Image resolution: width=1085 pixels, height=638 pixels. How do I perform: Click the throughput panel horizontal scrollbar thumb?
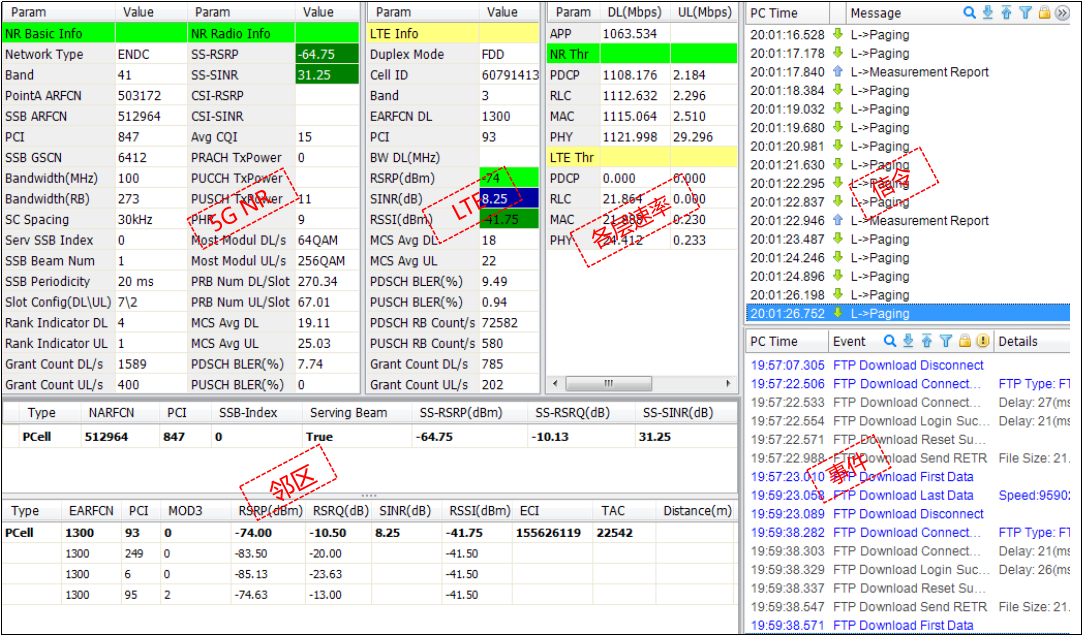(608, 383)
